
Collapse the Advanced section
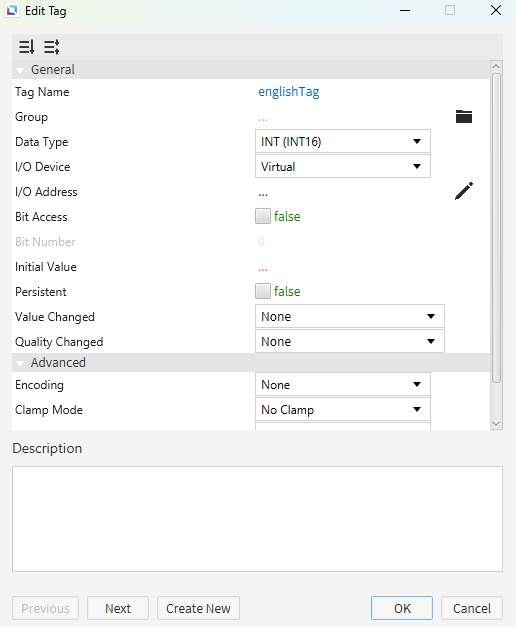pyautogui.click(x=20, y=363)
